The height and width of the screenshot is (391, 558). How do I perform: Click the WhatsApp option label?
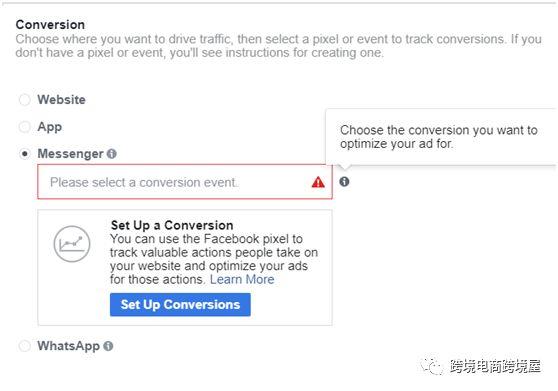point(69,346)
